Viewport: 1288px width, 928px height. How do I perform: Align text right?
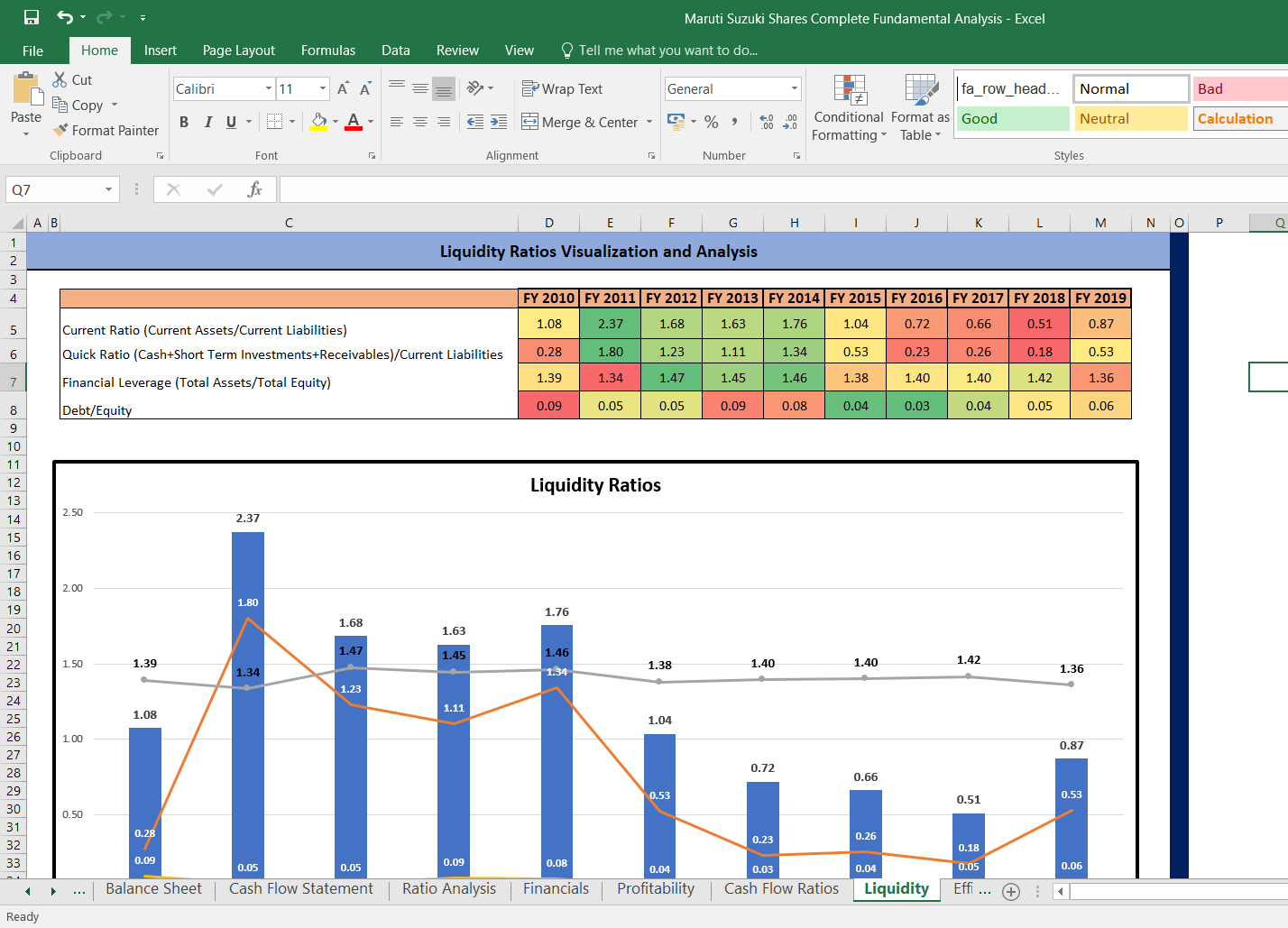444,122
